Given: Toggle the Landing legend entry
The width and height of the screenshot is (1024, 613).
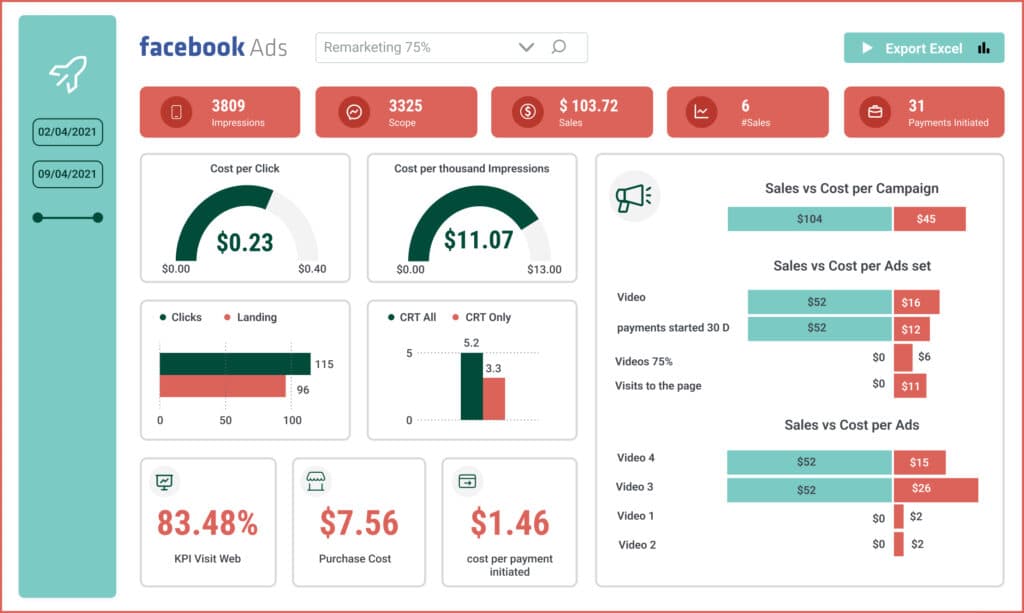Looking at the screenshot, I should click(x=250, y=317).
